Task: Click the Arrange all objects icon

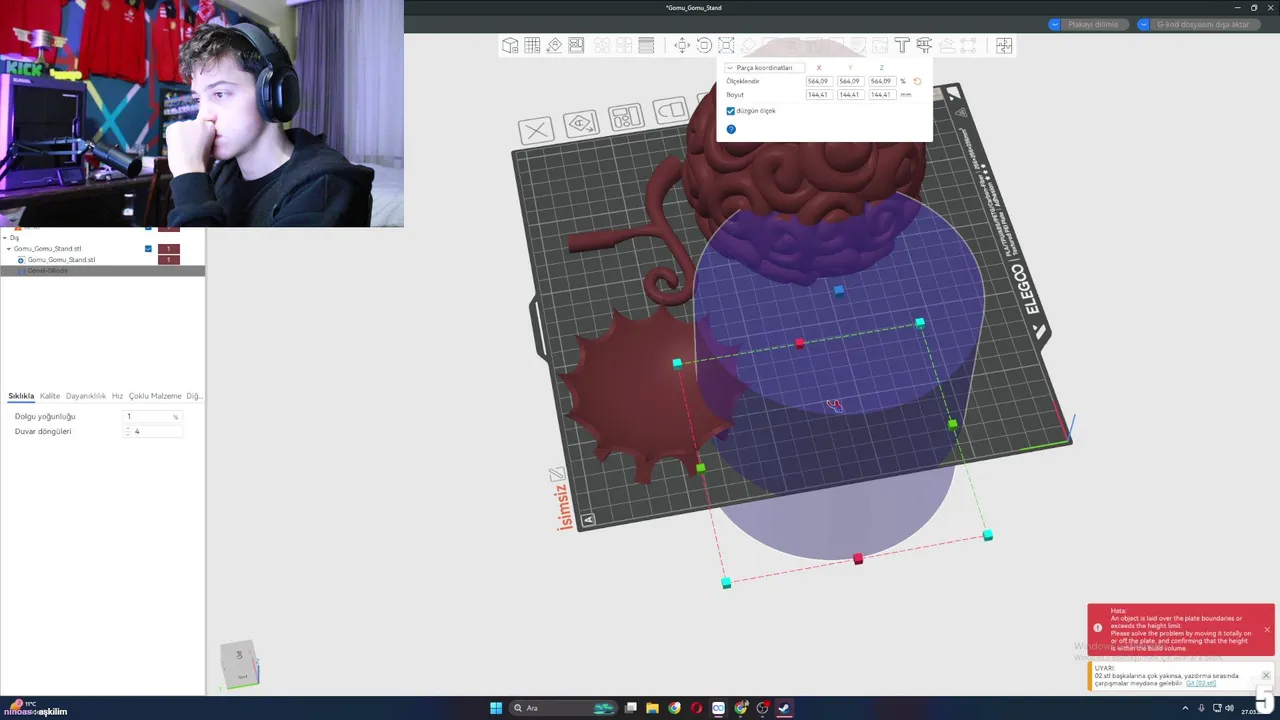Action: [x=576, y=45]
